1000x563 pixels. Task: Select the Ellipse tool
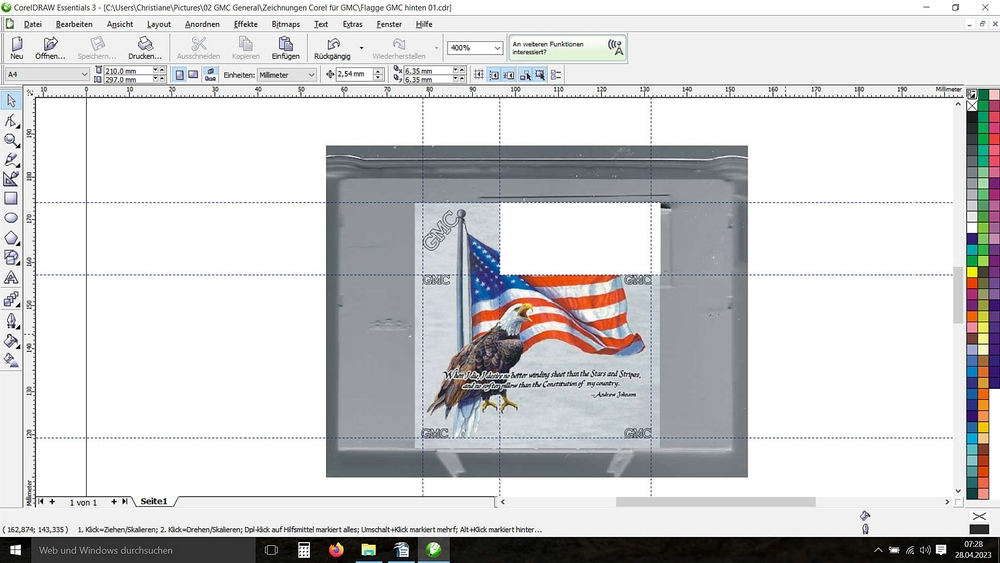[11, 218]
